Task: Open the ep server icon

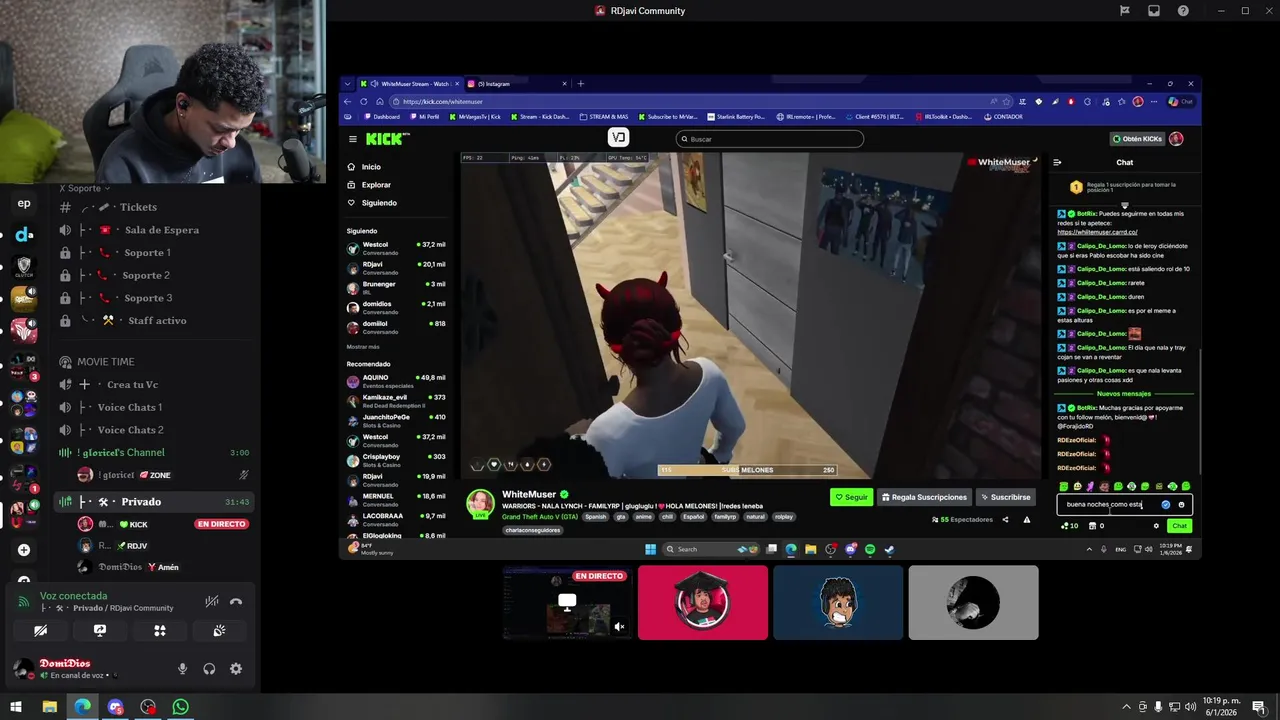Action: (x=24, y=204)
